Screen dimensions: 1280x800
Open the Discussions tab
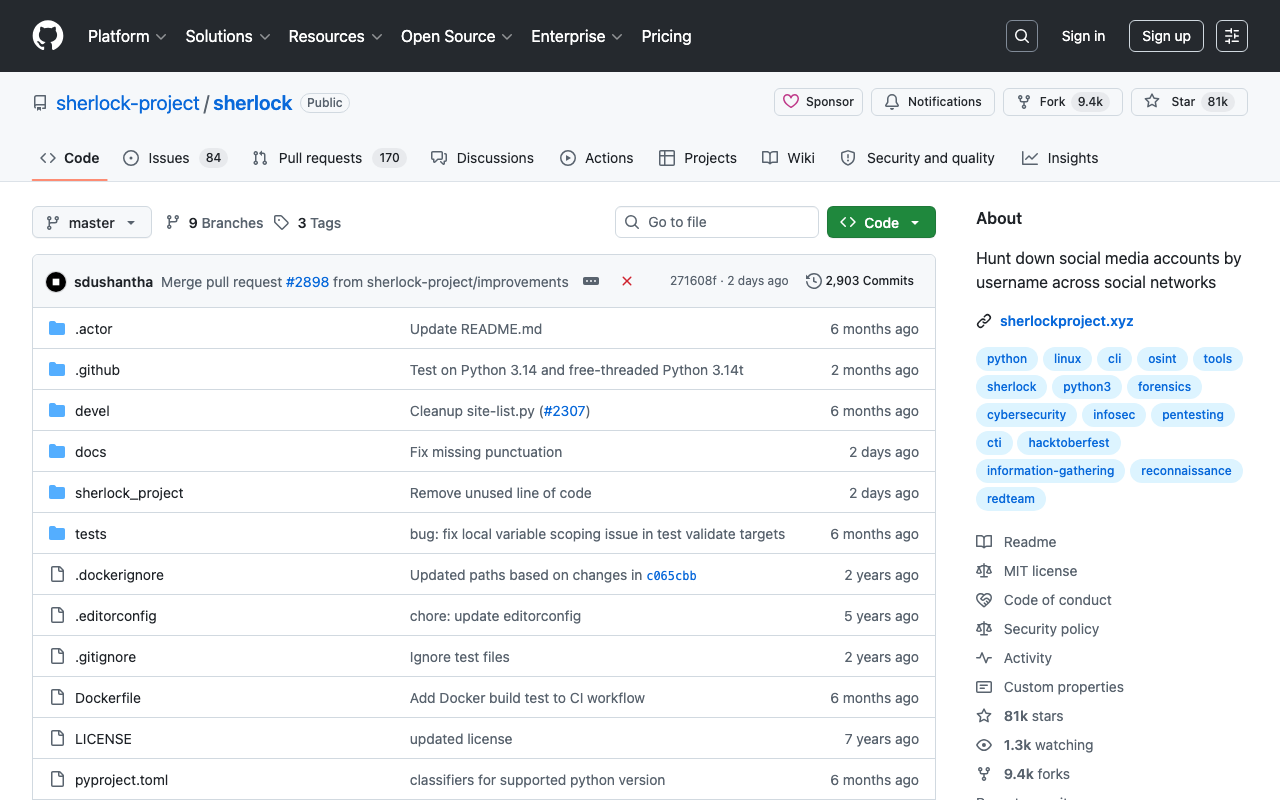click(482, 158)
